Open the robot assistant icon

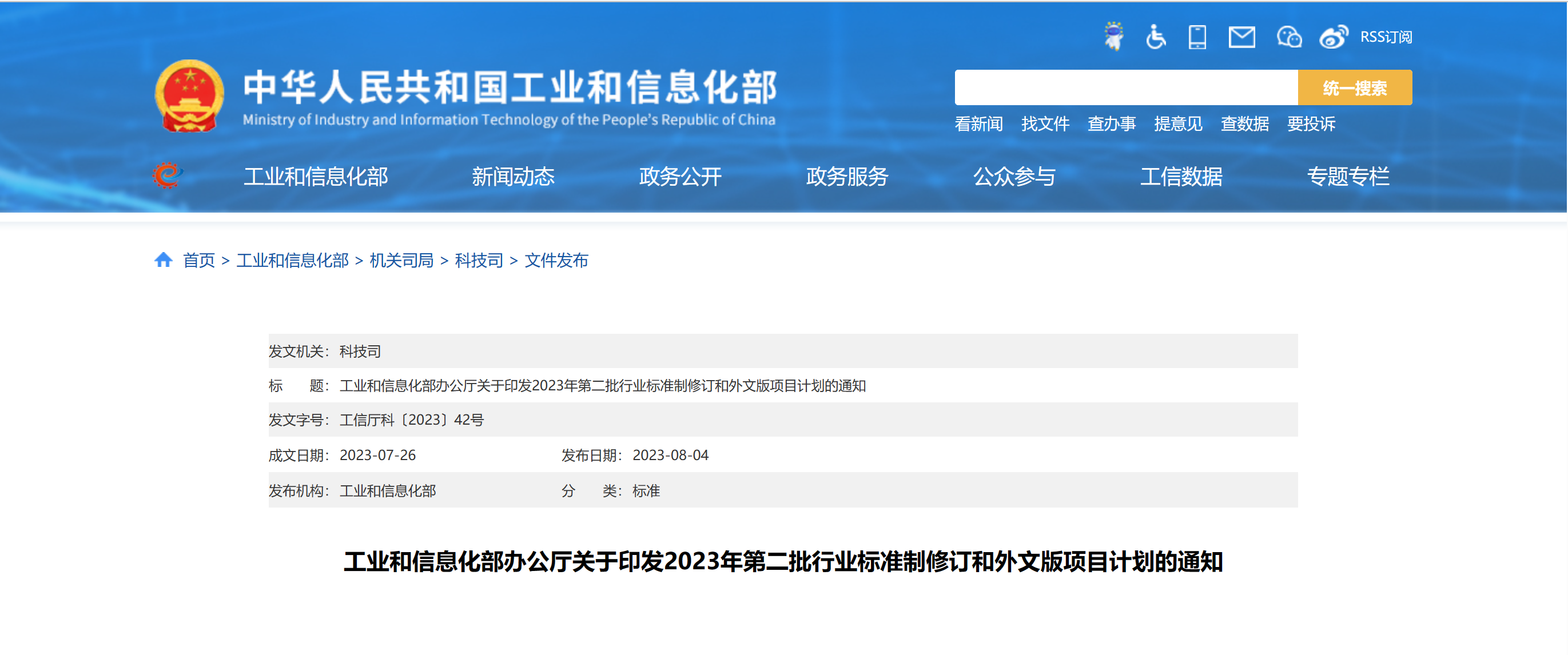click(1114, 37)
